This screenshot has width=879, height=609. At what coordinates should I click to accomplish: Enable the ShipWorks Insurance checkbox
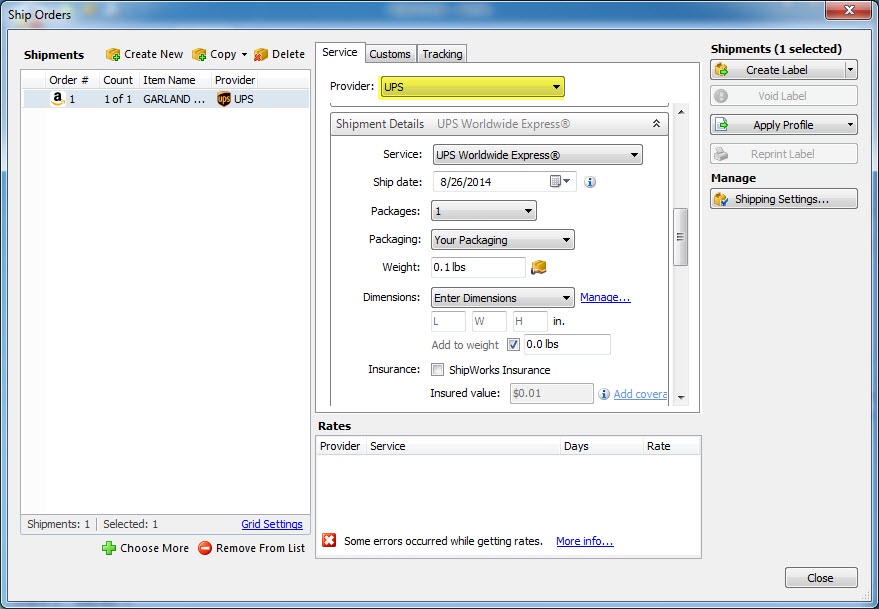click(x=437, y=370)
